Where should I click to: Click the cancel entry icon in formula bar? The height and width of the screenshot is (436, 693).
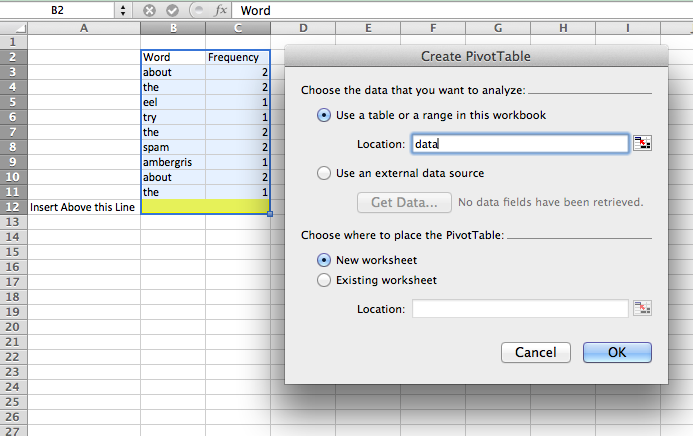pos(149,10)
